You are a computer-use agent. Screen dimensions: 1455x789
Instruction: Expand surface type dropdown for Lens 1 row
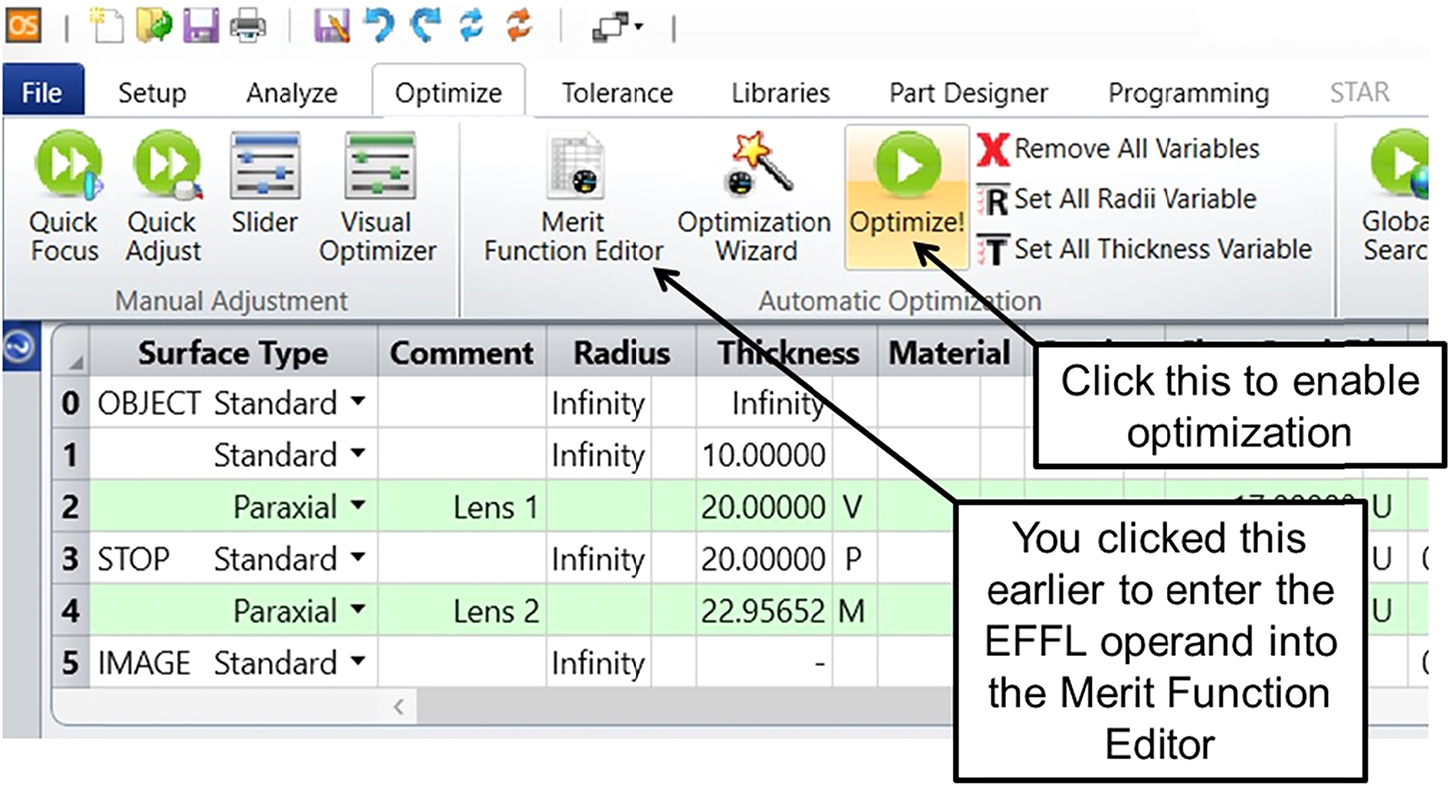click(357, 507)
